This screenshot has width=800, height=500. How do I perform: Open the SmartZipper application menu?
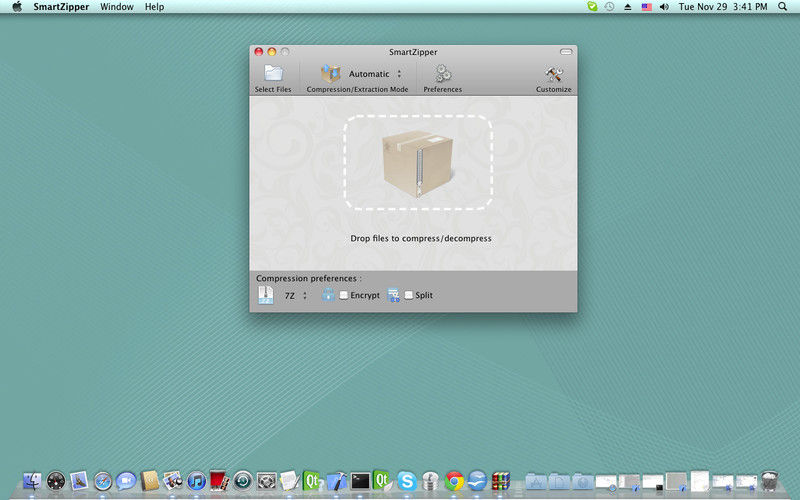61,7
